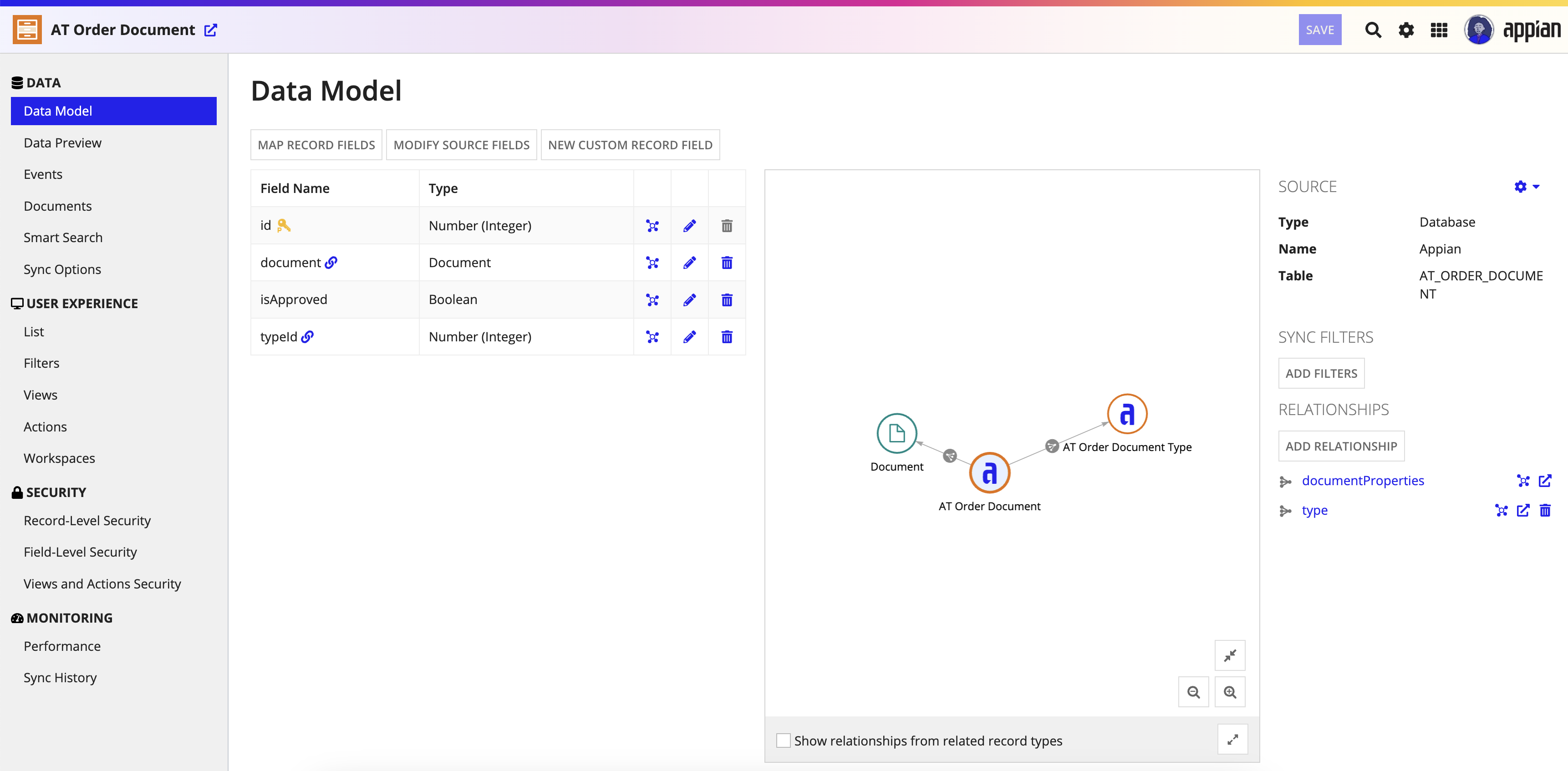The width and height of the screenshot is (1568, 771).
Task: Open Record-Level Security
Action: tap(87, 521)
